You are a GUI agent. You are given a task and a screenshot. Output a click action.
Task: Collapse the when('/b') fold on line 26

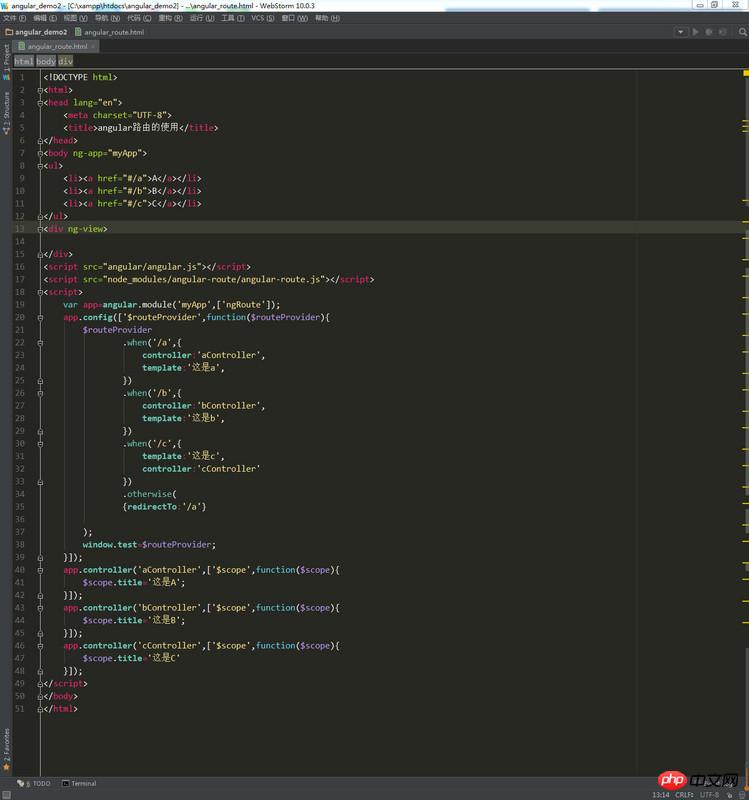[x=40, y=394]
